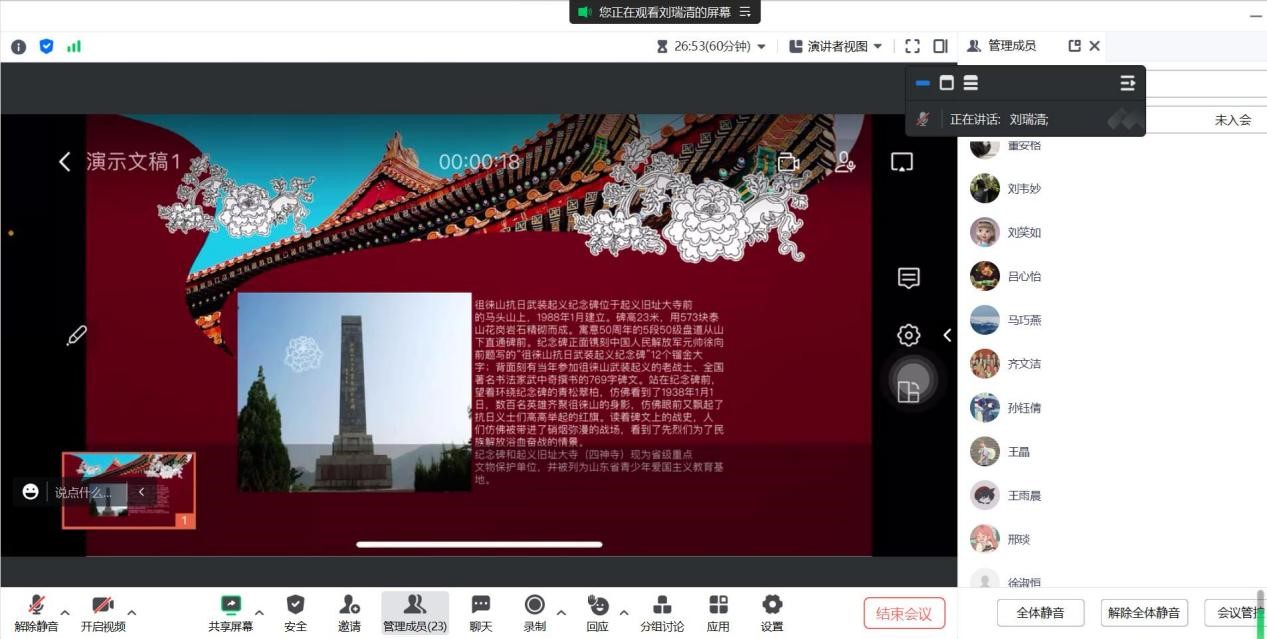The image size is (1267, 639).
Task: Open the breakout rooms discussion
Action: (662, 612)
